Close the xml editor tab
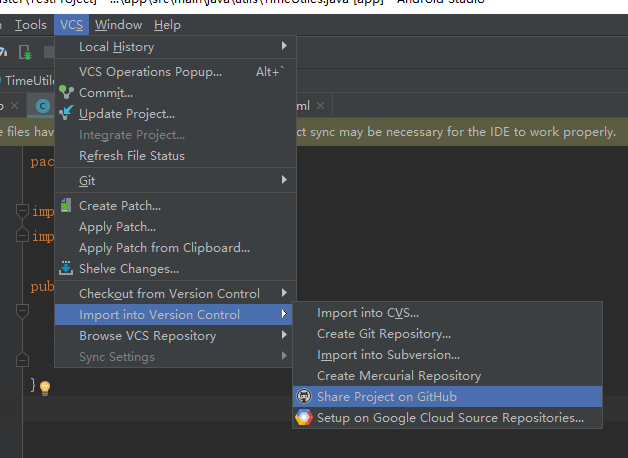The image size is (628, 458). (x=320, y=105)
